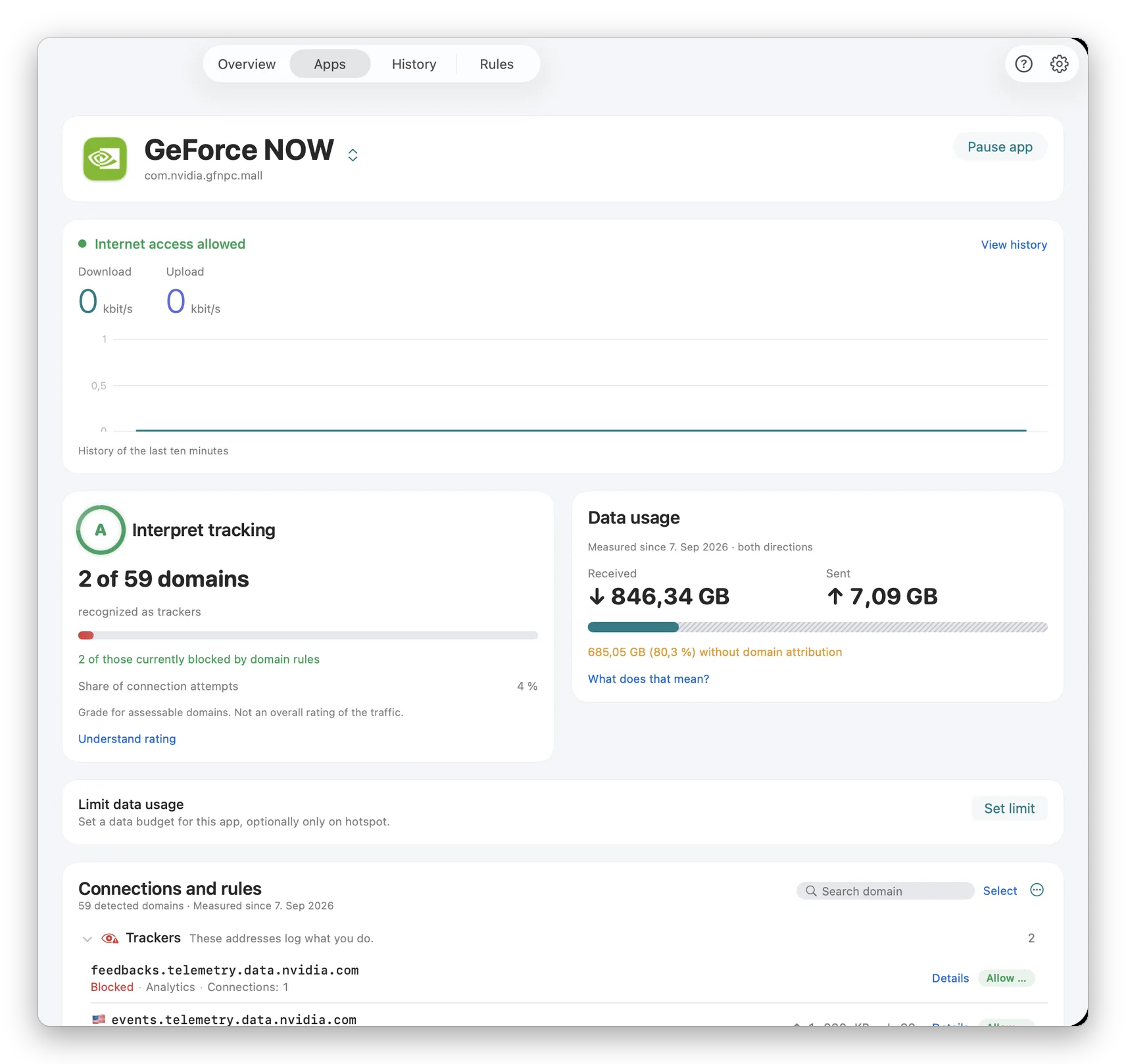The width and height of the screenshot is (1126, 1064).
Task: Open settings via the gear icon
Action: pos(1059,64)
